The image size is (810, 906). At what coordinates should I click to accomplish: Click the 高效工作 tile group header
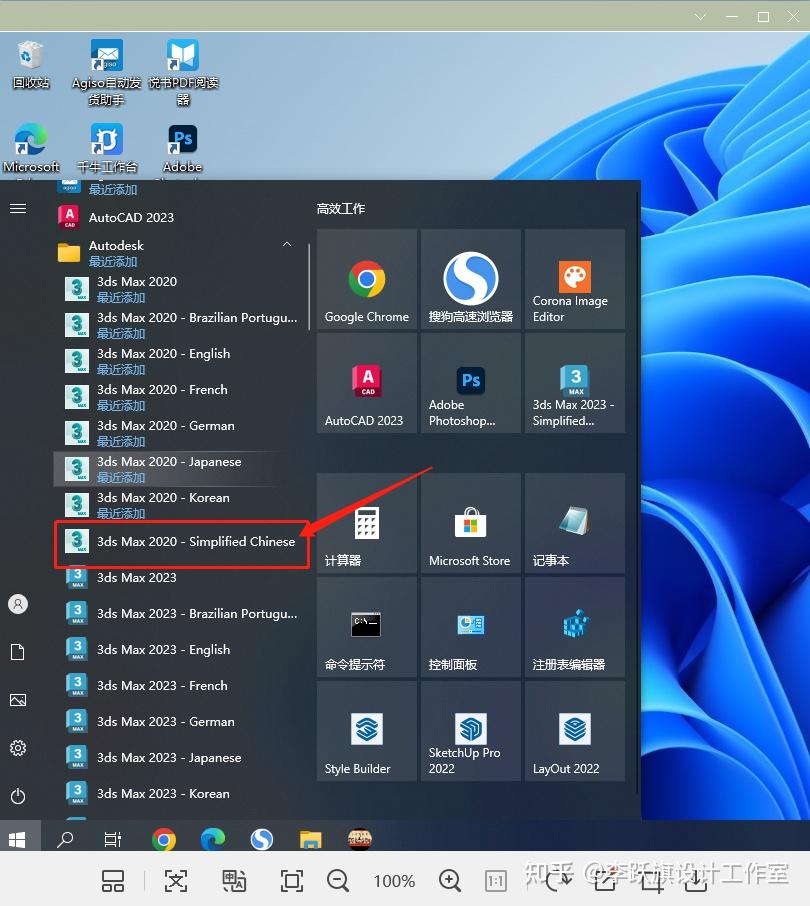(x=341, y=209)
